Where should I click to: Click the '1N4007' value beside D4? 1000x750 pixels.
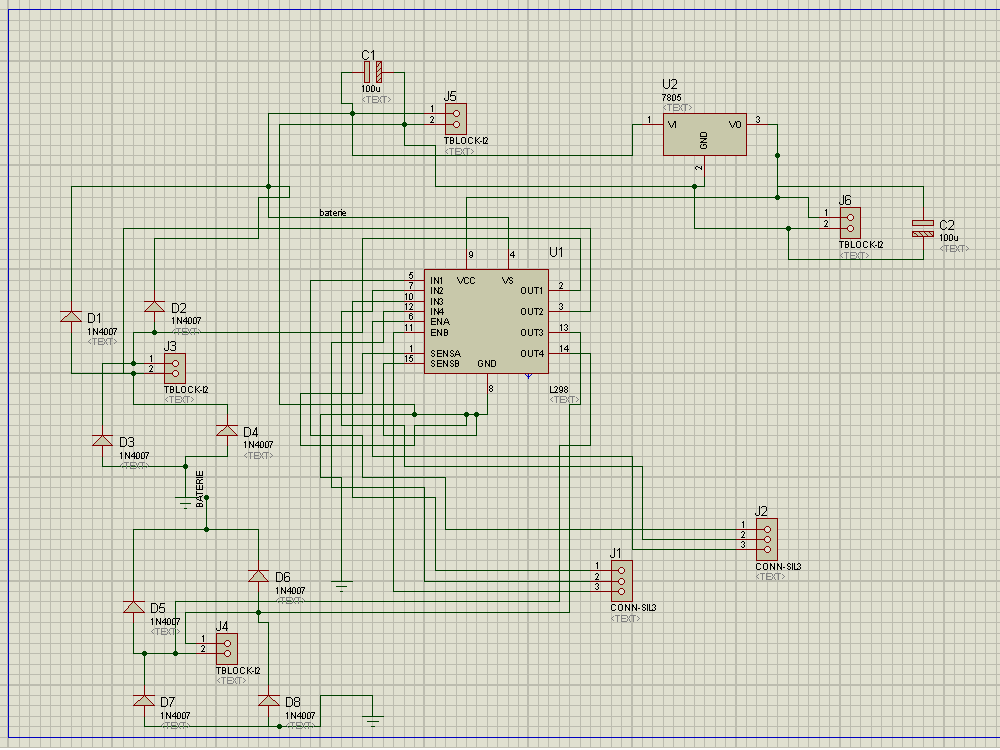coord(258,445)
